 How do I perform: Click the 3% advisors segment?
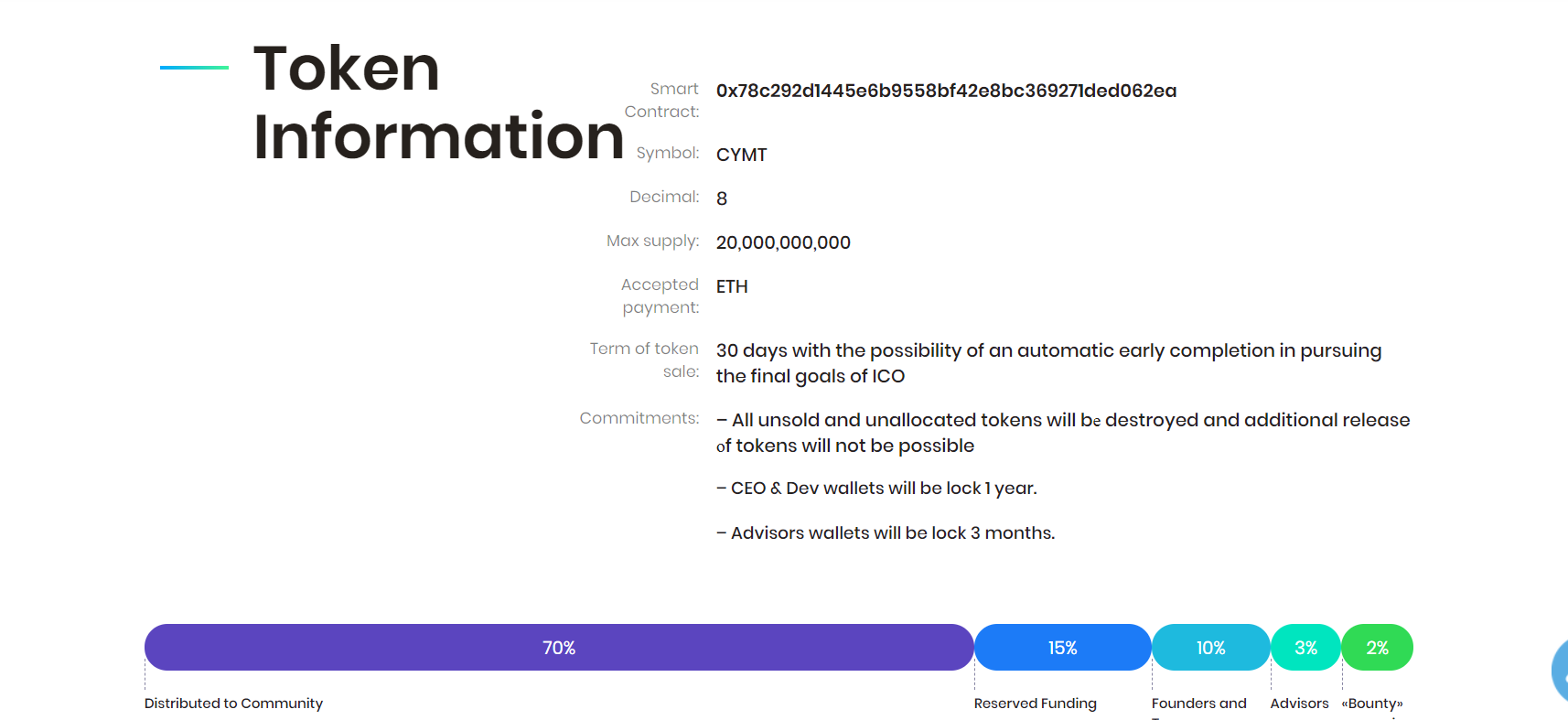click(1305, 648)
